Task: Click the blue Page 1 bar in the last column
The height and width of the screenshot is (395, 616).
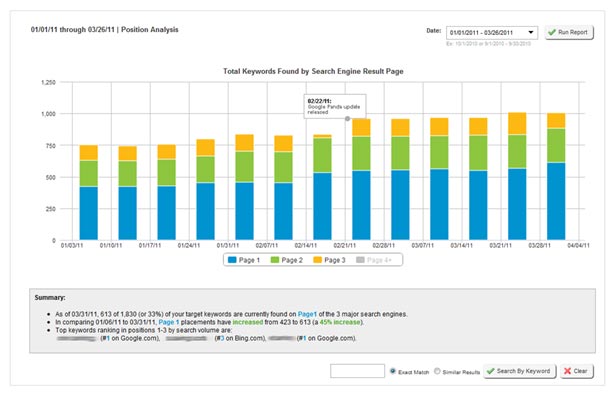Action: (556, 201)
